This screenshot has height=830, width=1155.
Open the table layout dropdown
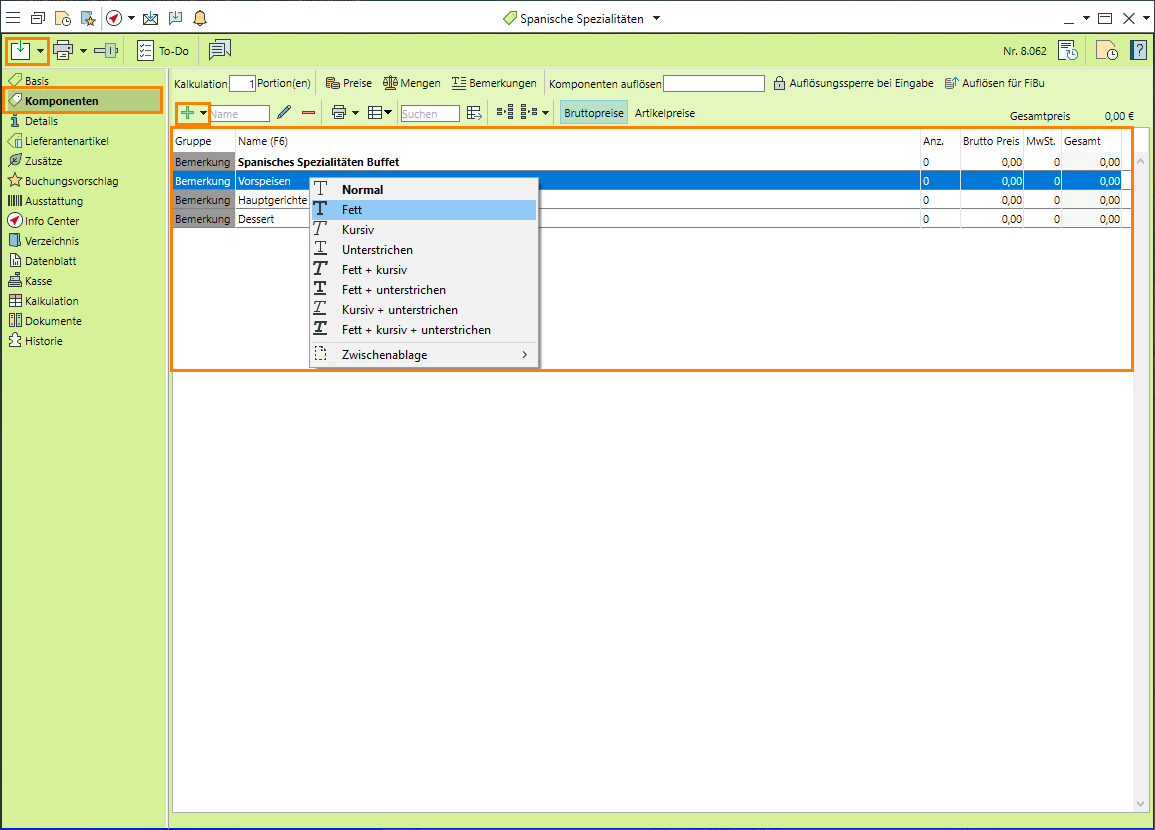pyautogui.click(x=380, y=113)
